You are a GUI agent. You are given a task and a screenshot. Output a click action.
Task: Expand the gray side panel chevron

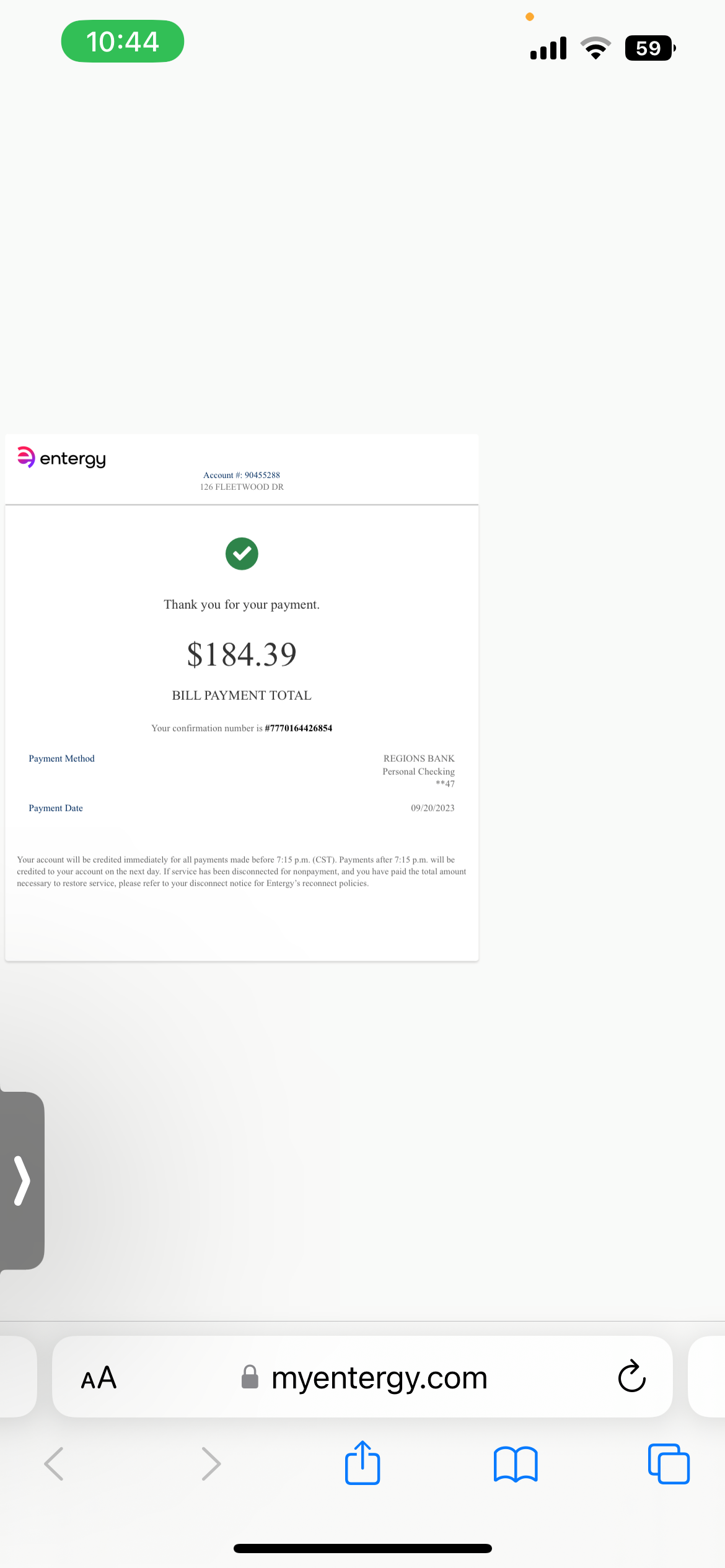point(22,1180)
